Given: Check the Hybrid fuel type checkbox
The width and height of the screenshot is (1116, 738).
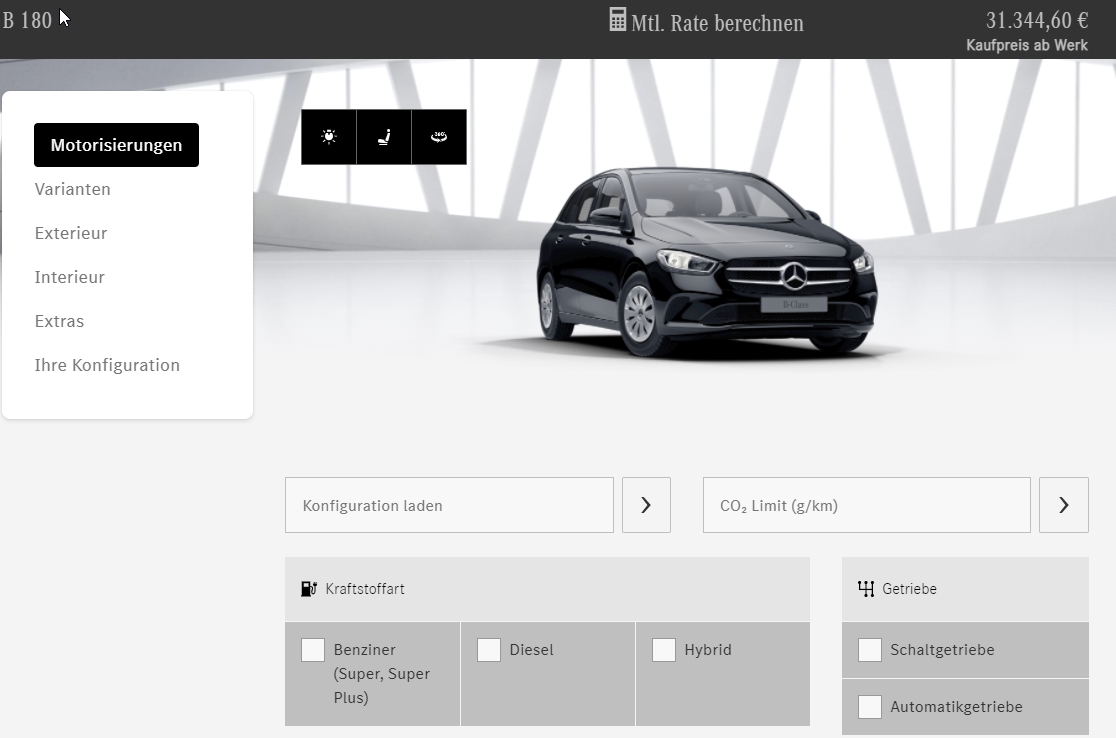Looking at the screenshot, I should click(x=663, y=650).
